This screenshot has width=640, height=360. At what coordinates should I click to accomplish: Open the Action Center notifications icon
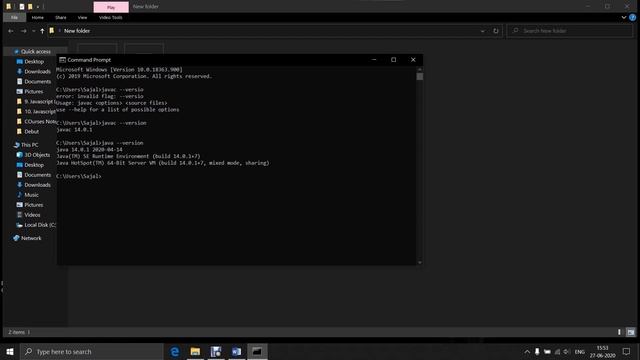pyautogui.click(x=627, y=351)
